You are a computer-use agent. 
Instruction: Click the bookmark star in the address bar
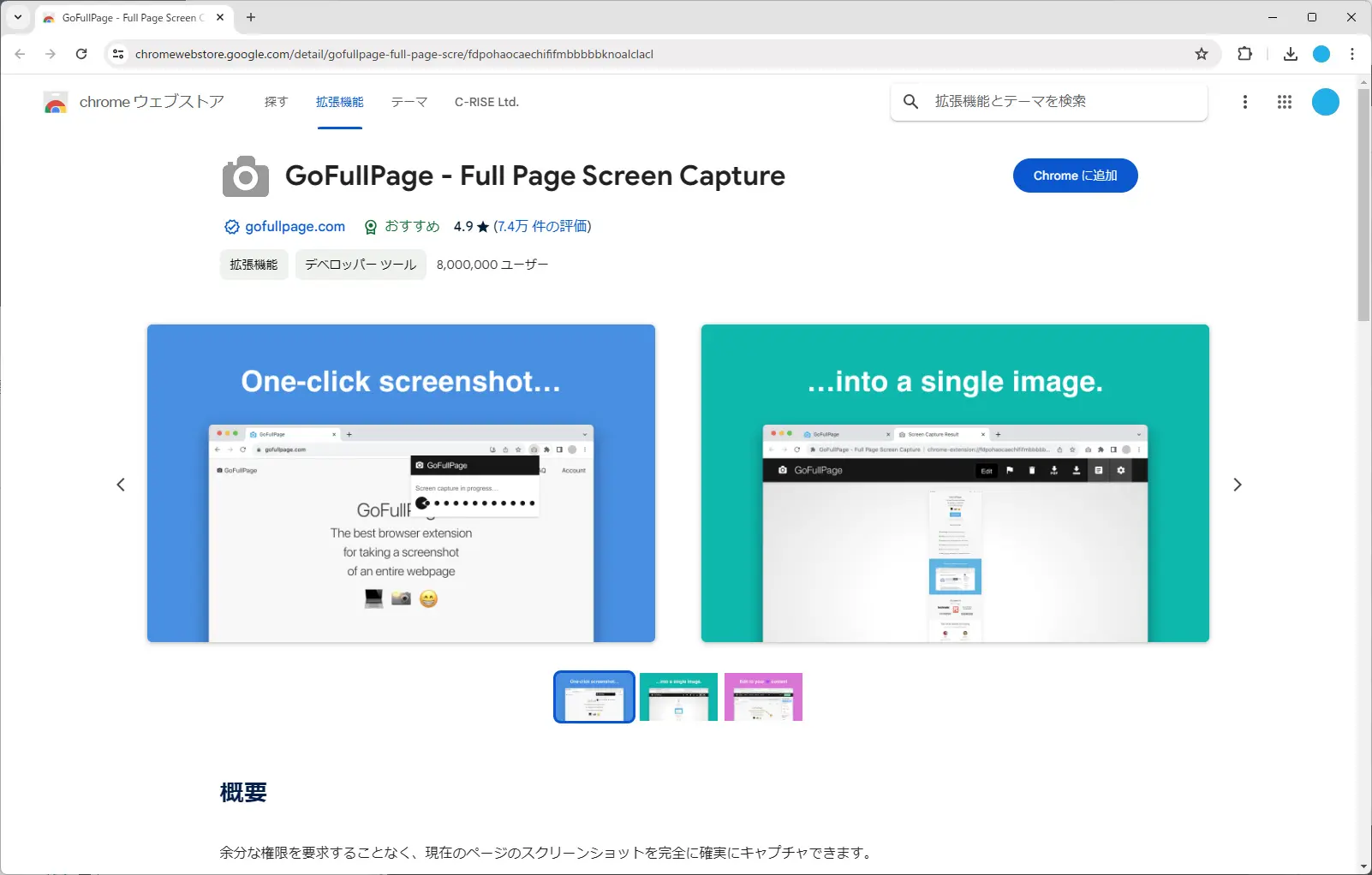click(1202, 53)
